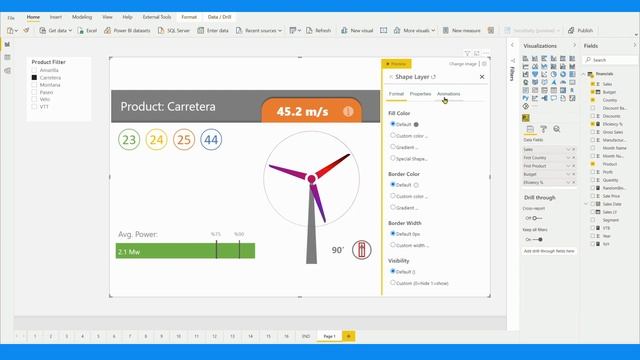Click the red remote icon beside 90°
This screenshot has width=640, height=360.
pyautogui.click(x=362, y=250)
